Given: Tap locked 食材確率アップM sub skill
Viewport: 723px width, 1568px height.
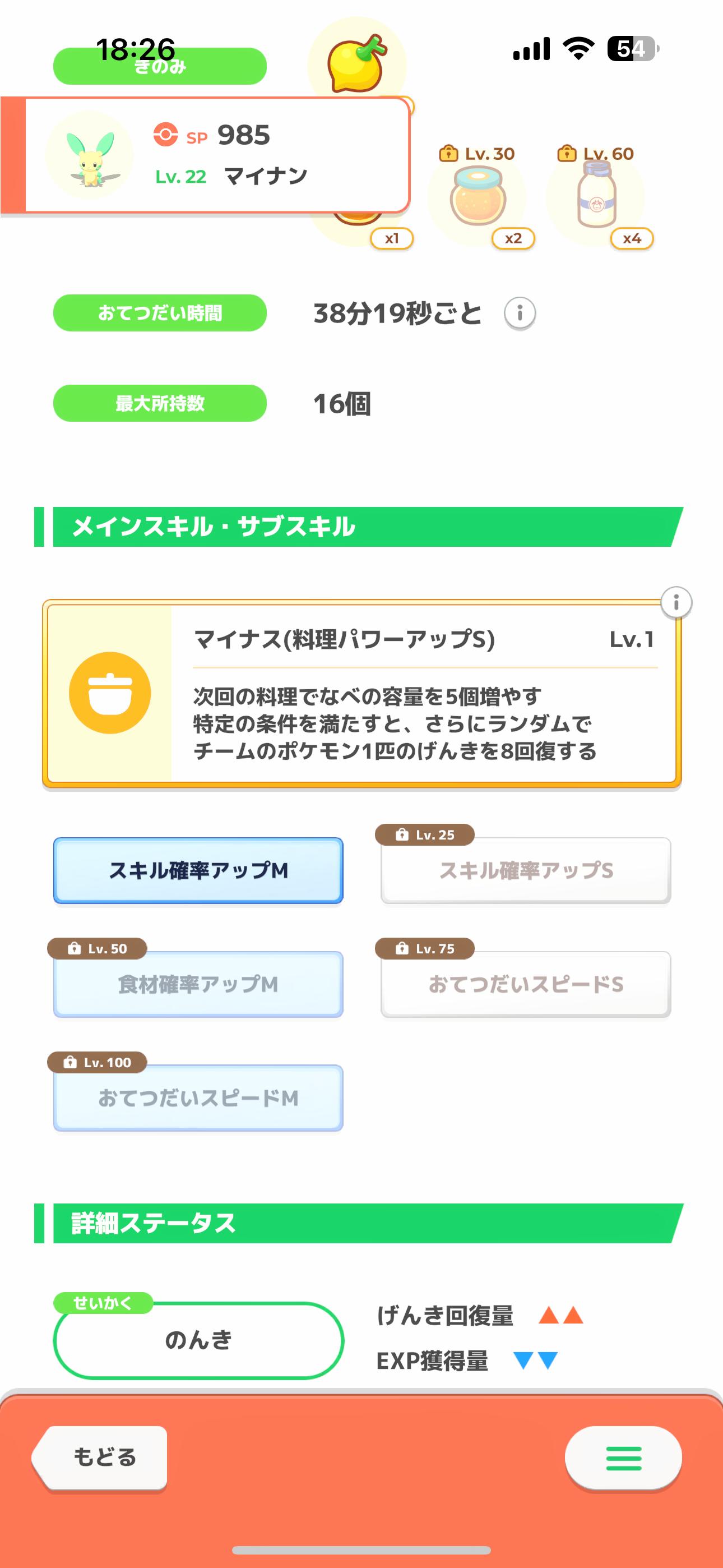Looking at the screenshot, I should pyautogui.click(x=198, y=984).
